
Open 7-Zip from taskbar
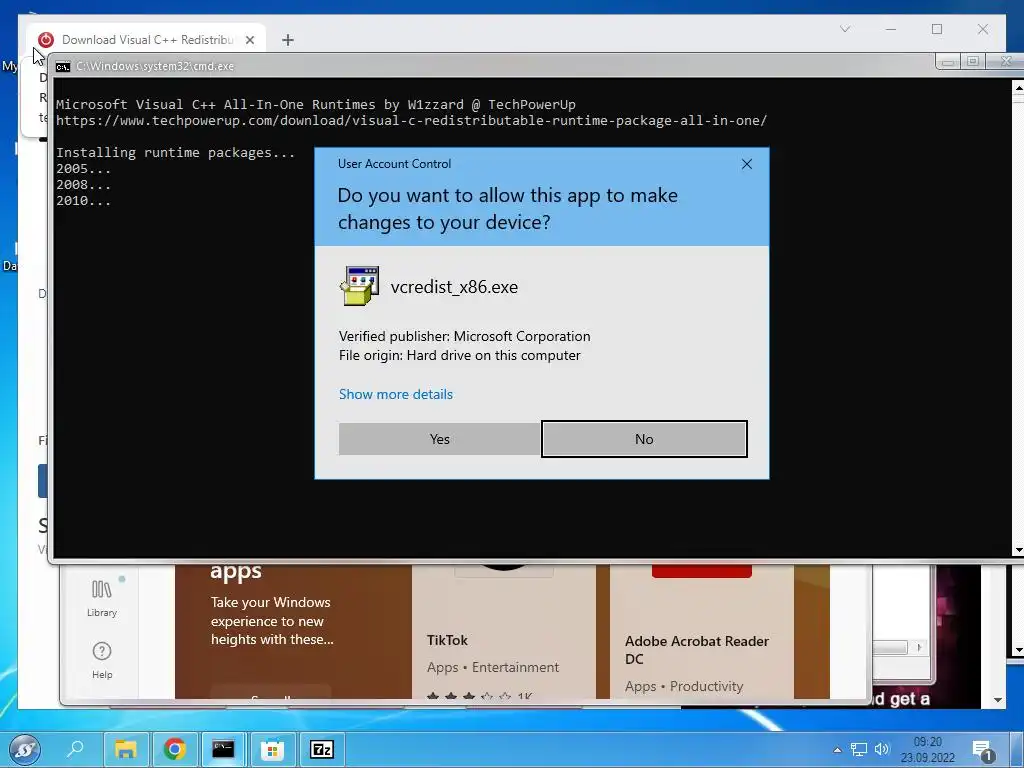coord(321,749)
